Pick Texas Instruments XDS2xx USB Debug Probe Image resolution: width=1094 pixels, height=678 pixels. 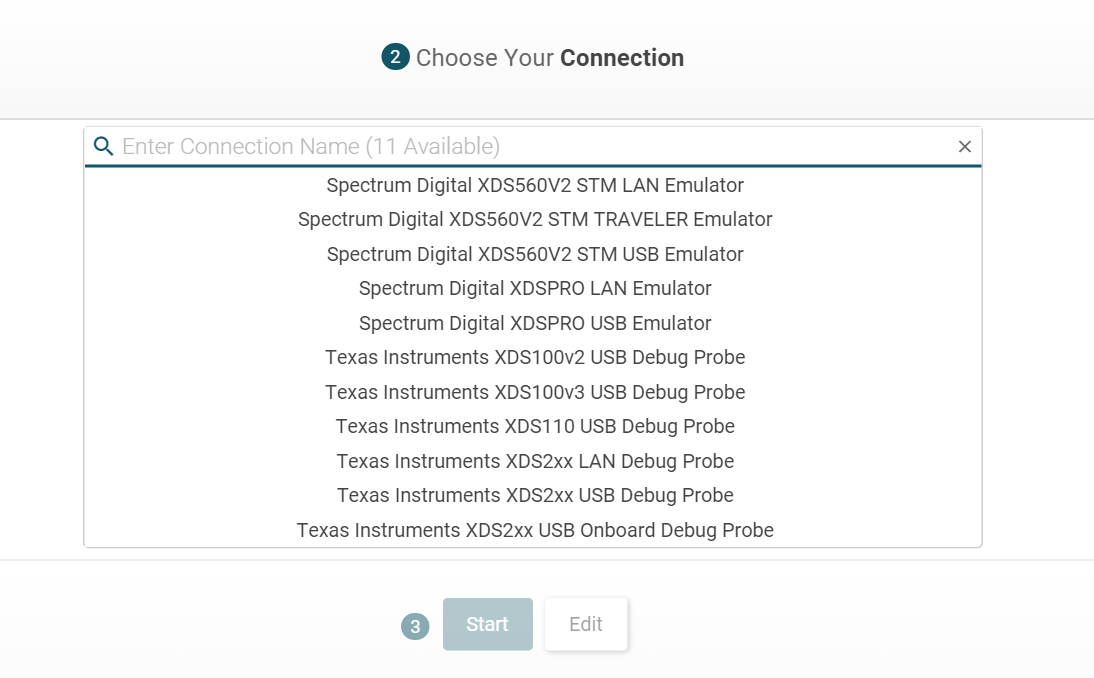click(535, 495)
